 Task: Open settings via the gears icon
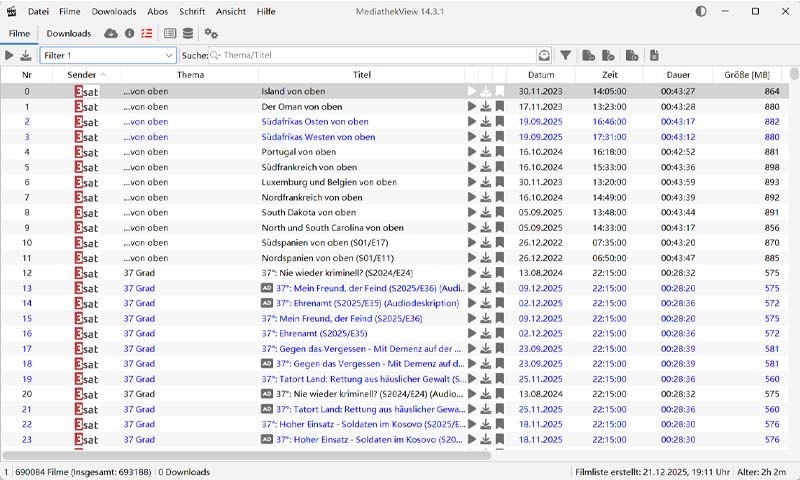(211, 34)
